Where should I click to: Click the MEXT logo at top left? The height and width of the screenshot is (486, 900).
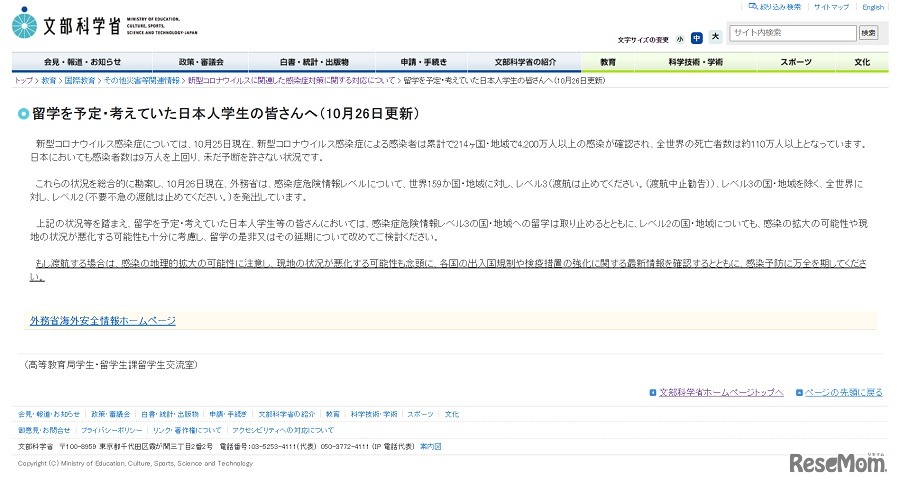[104, 24]
